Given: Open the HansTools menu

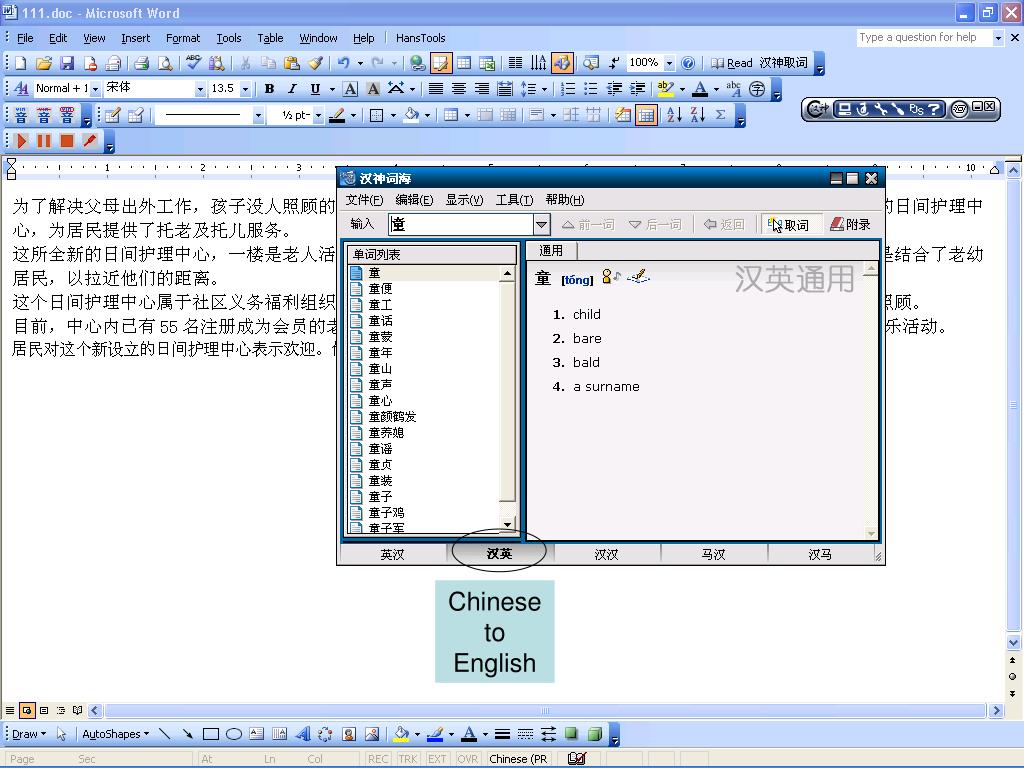Looking at the screenshot, I should tap(421, 38).
